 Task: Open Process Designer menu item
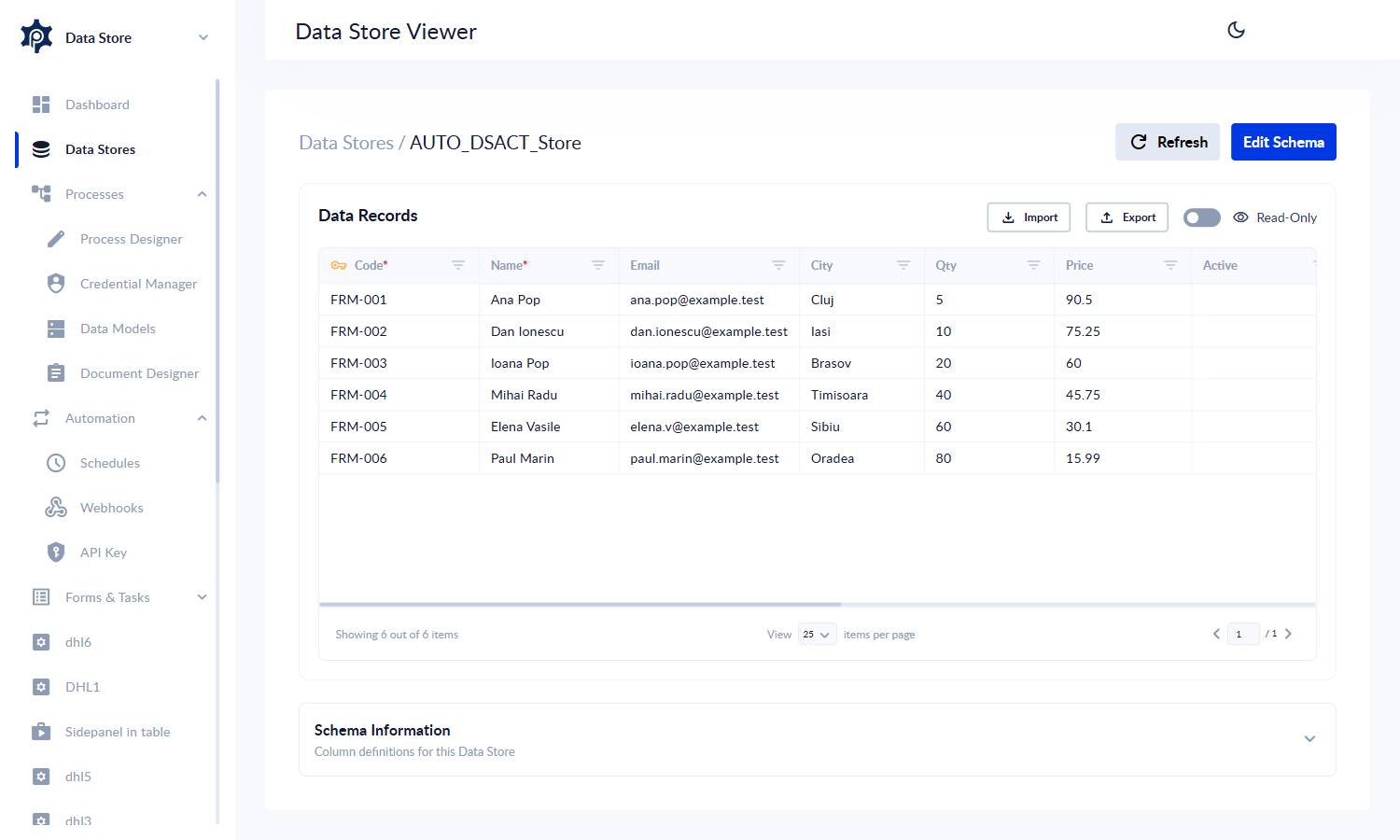tap(131, 239)
